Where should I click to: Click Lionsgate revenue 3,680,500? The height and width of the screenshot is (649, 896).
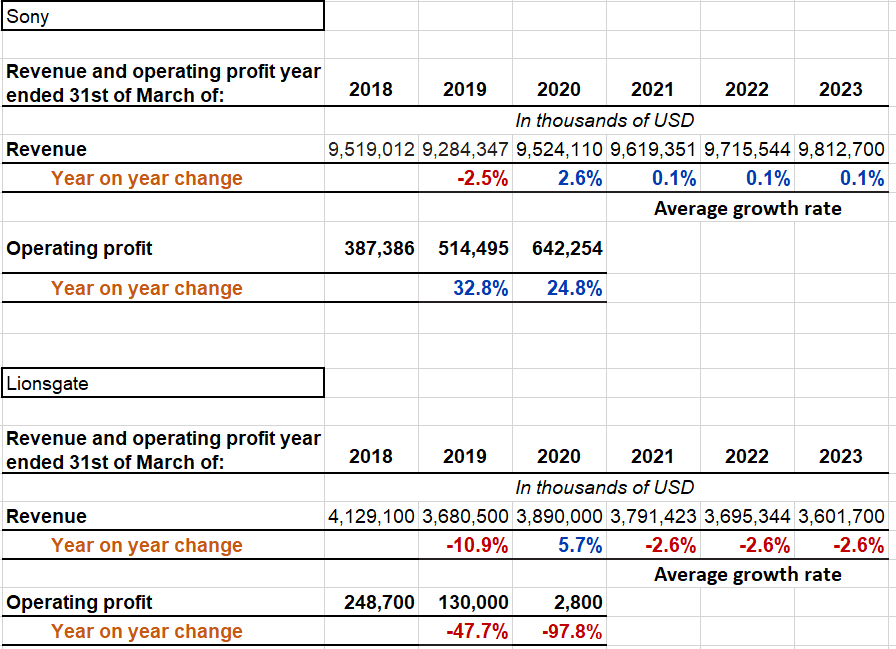tap(465, 516)
